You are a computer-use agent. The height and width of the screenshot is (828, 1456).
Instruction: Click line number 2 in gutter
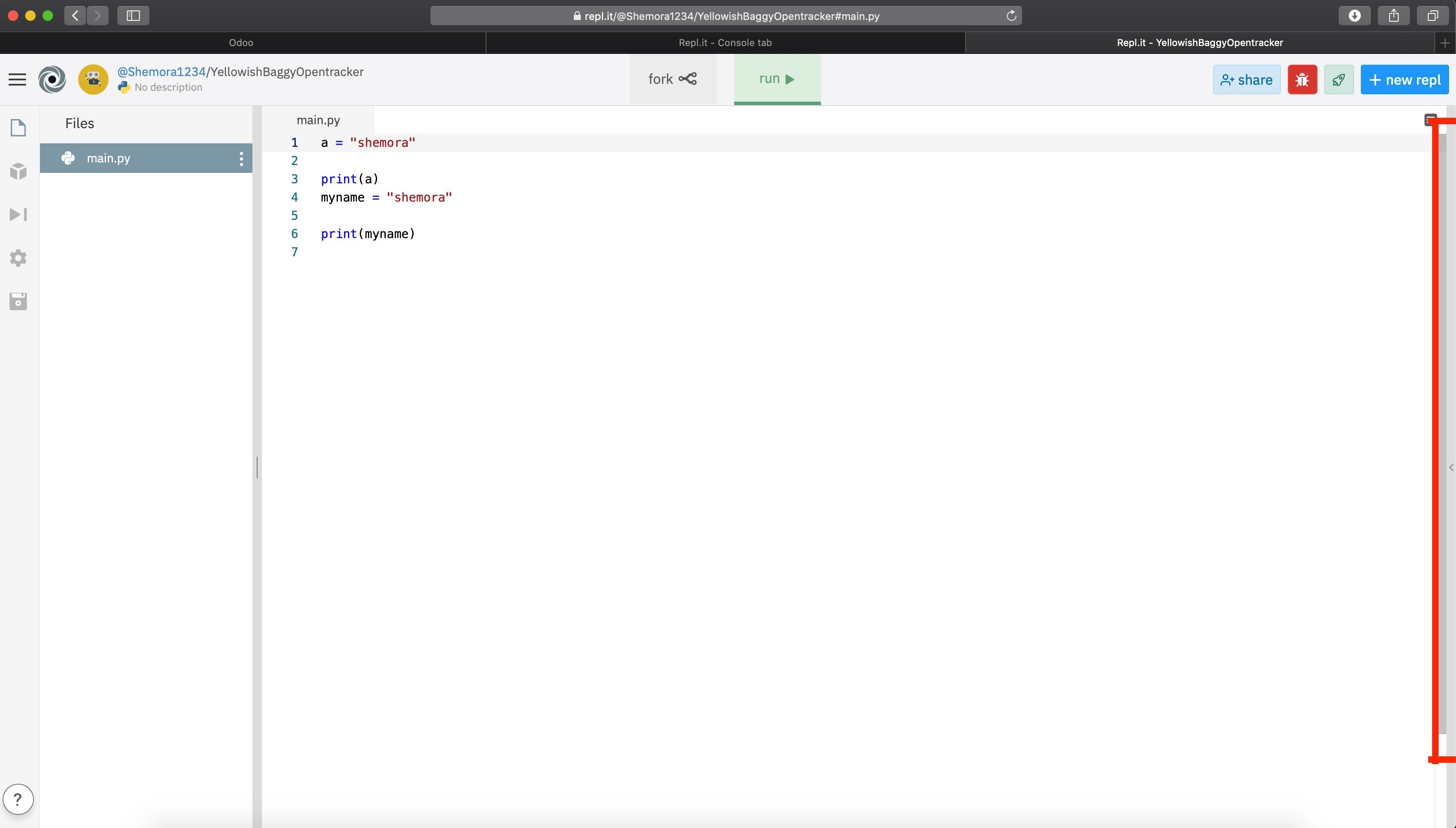click(x=295, y=161)
